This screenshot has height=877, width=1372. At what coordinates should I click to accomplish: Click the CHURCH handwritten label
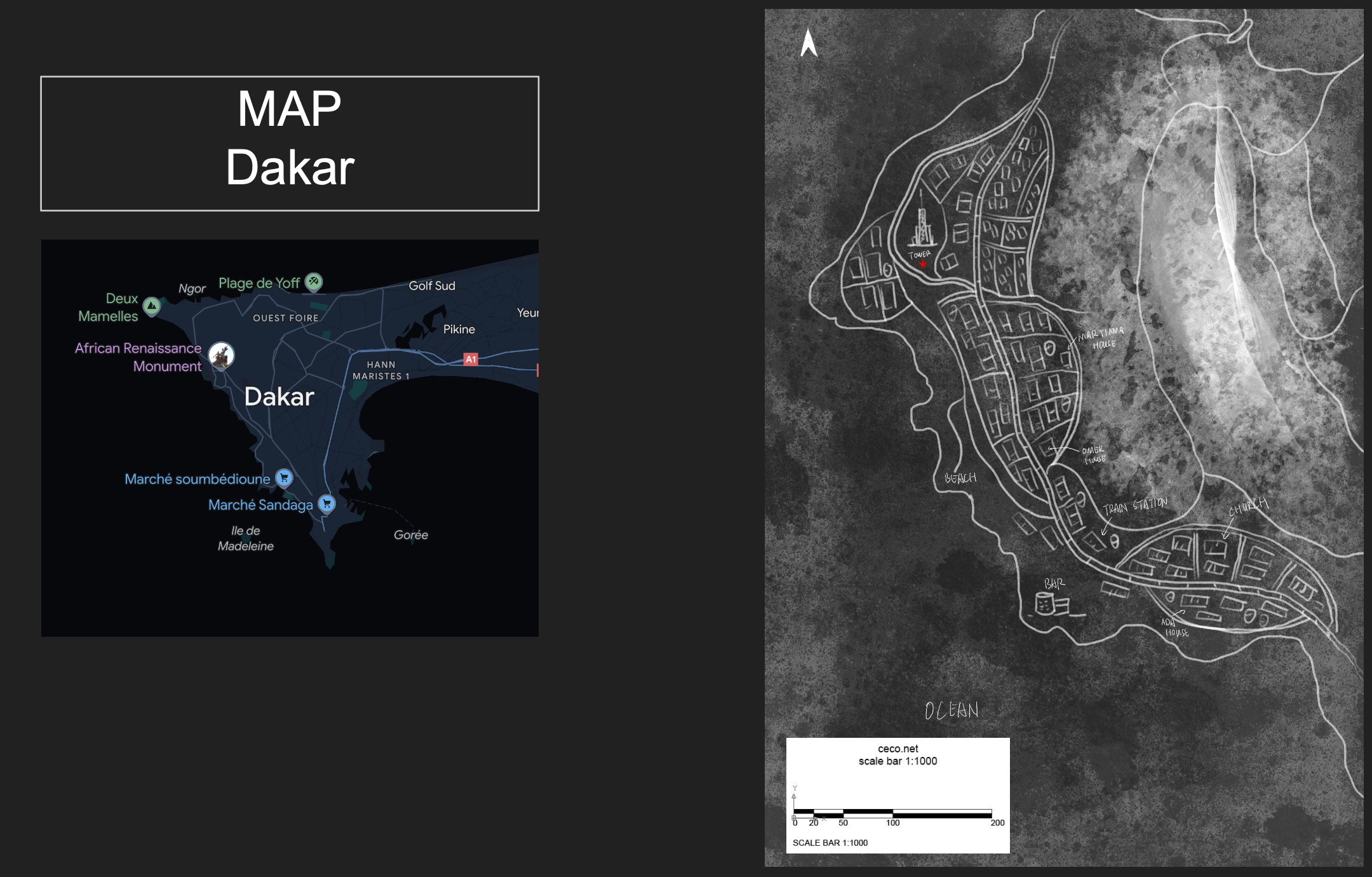tap(1248, 506)
